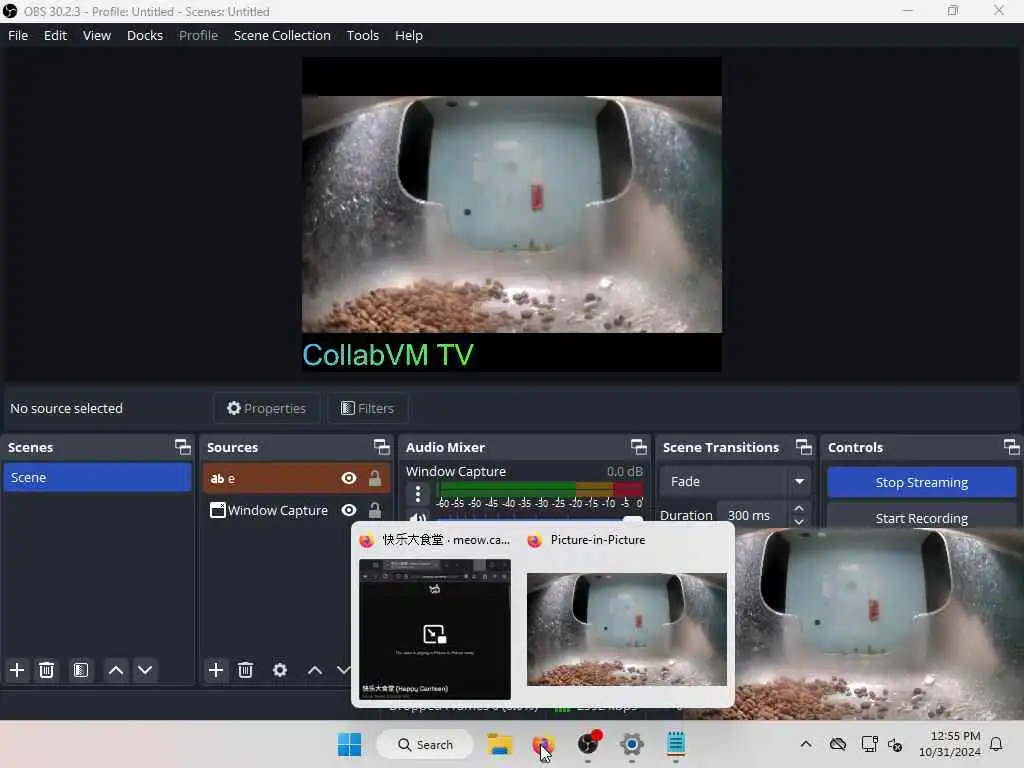The width and height of the screenshot is (1024, 768).
Task: Select the Window Capture source row
Action: tap(296, 510)
